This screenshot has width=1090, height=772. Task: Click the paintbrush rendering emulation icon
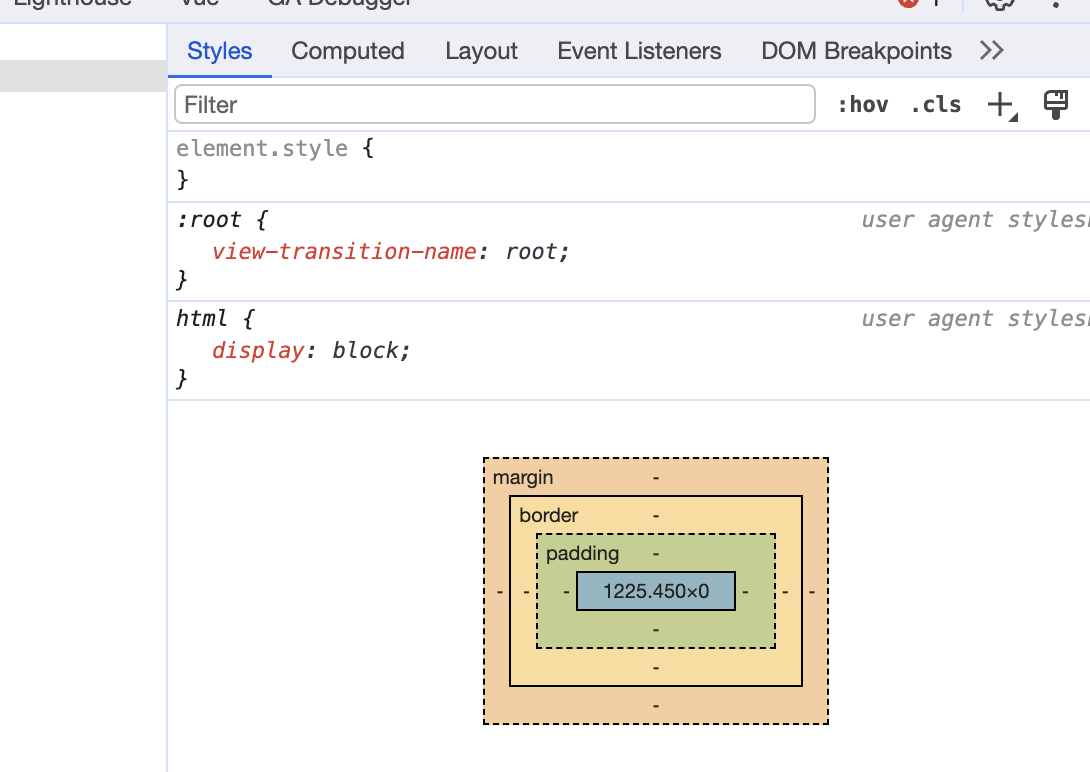pyautogui.click(x=1056, y=103)
